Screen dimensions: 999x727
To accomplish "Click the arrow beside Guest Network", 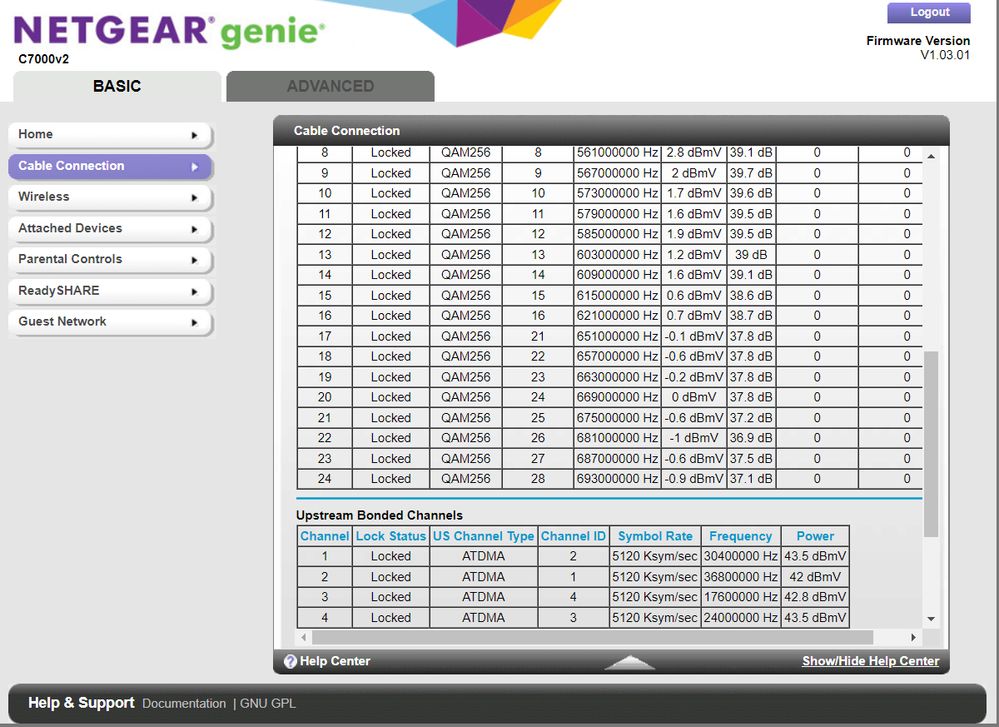I will coord(195,322).
